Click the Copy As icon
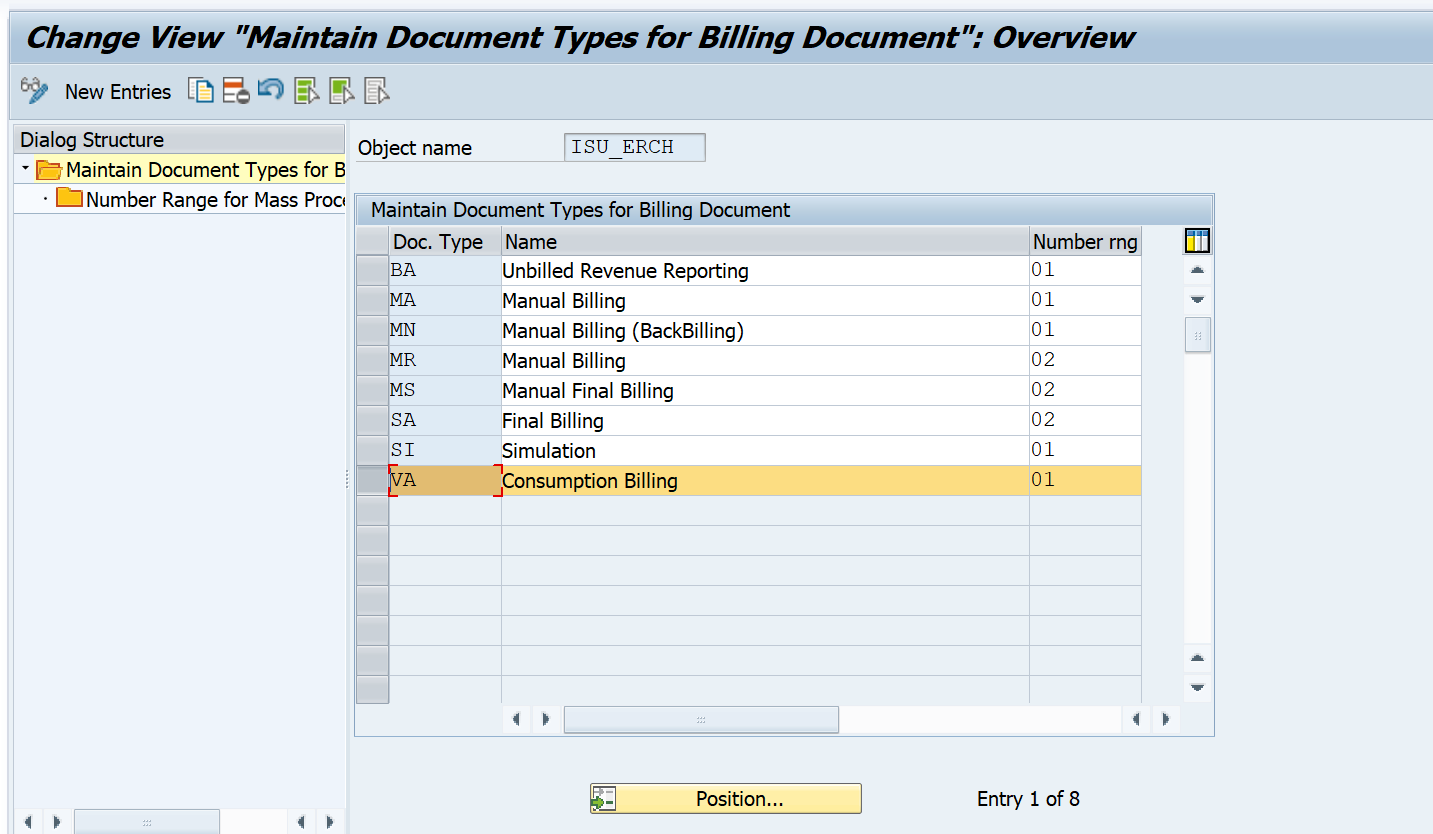The height and width of the screenshot is (834, 1433). tap(201, 91)
